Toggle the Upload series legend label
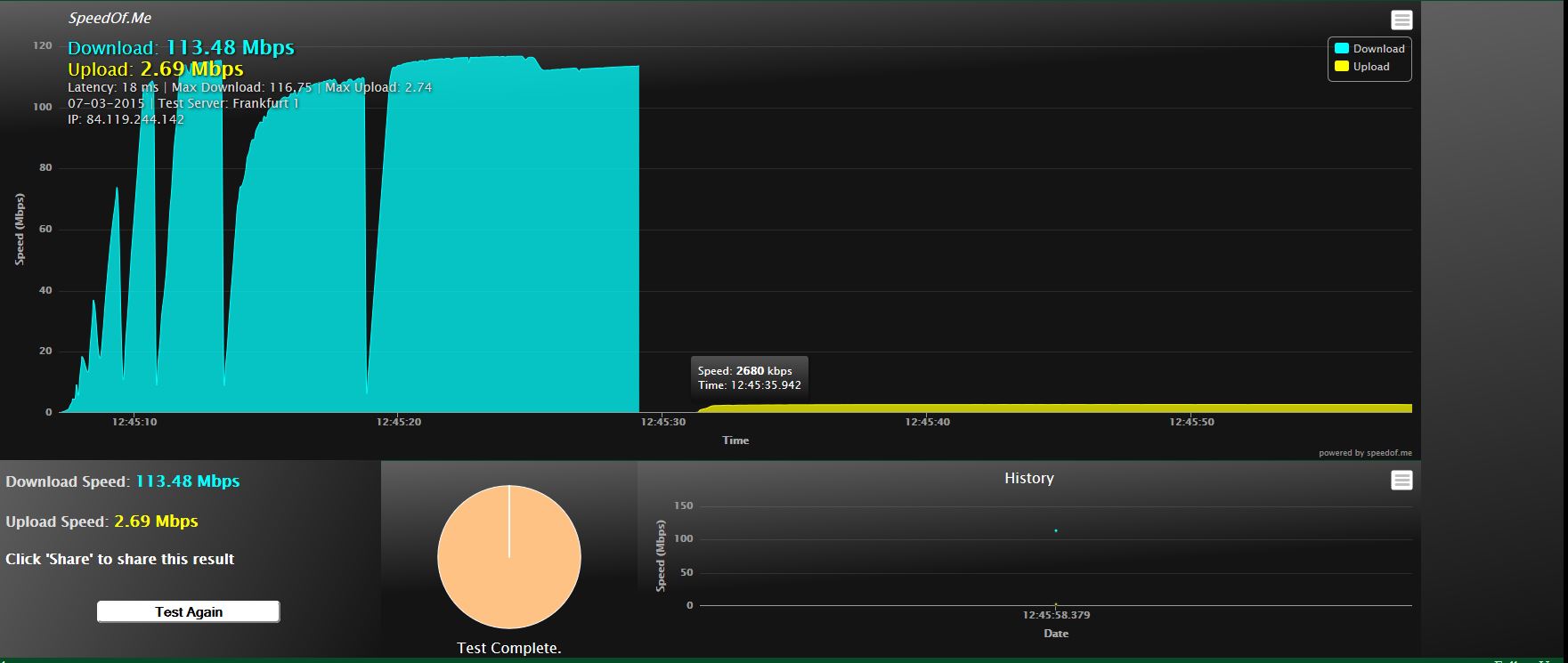1568x663 pixels. point(1371,67)
